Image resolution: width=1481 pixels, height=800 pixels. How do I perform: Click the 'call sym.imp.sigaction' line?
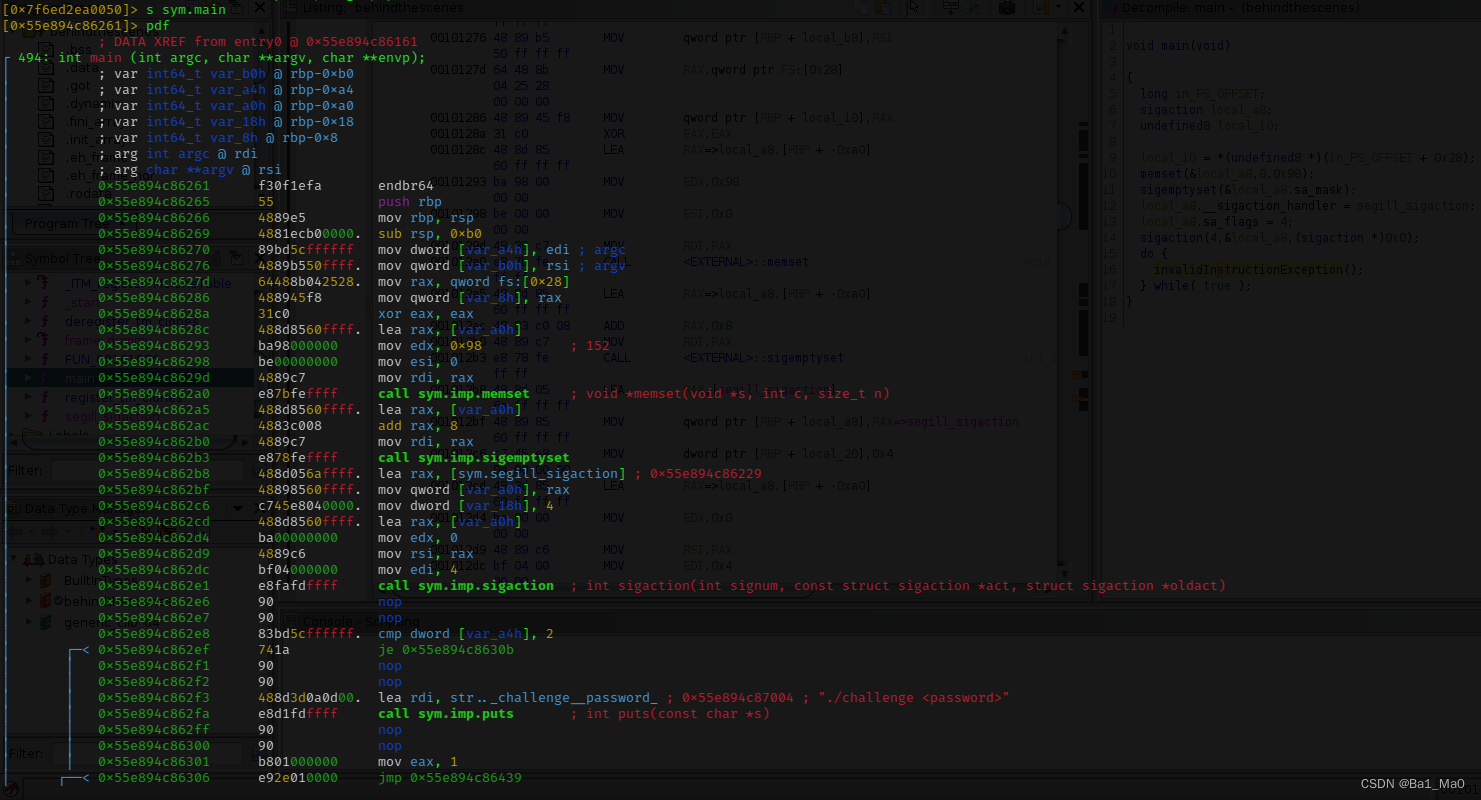tap(466, 585)
